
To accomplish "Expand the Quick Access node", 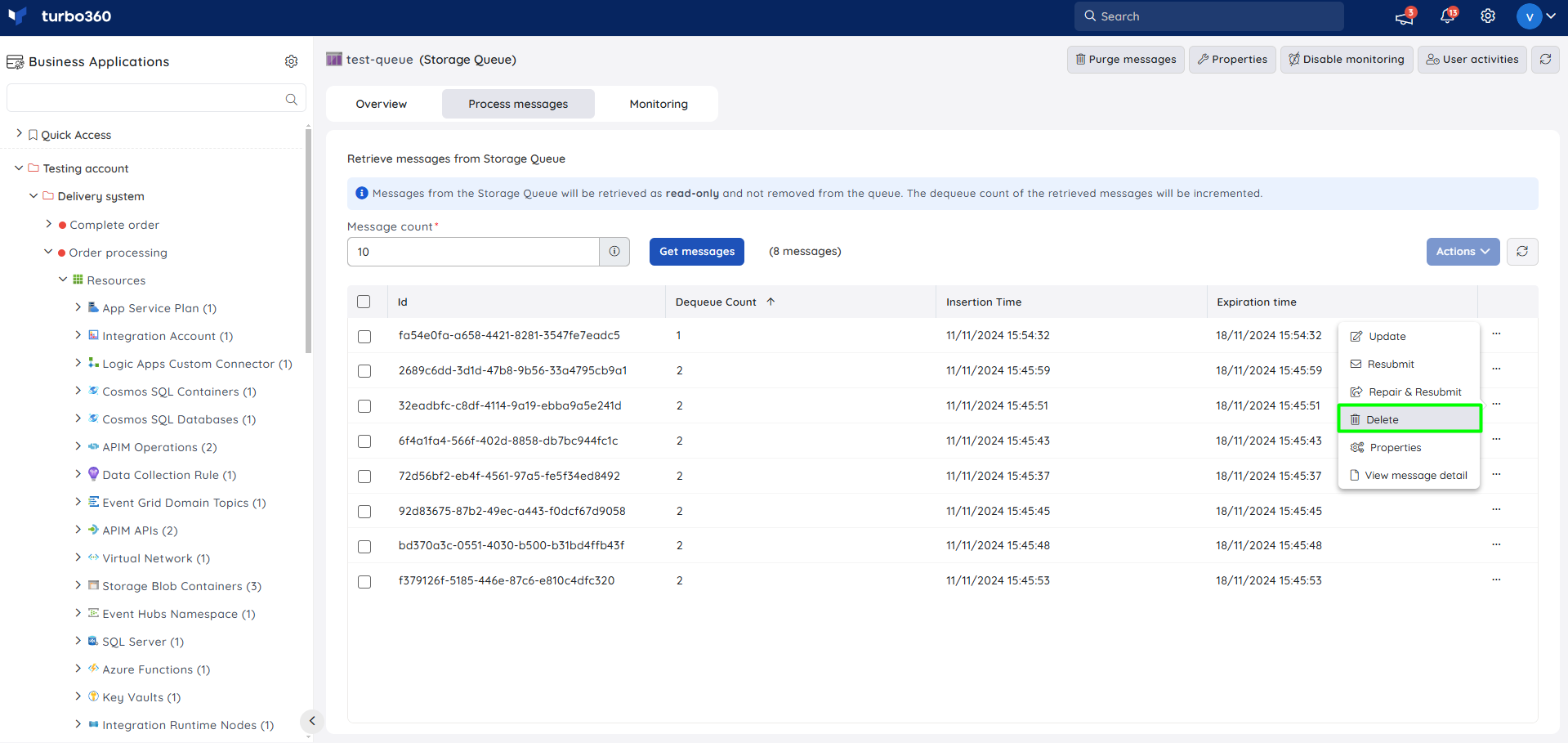I will click(x=19, y=133).
